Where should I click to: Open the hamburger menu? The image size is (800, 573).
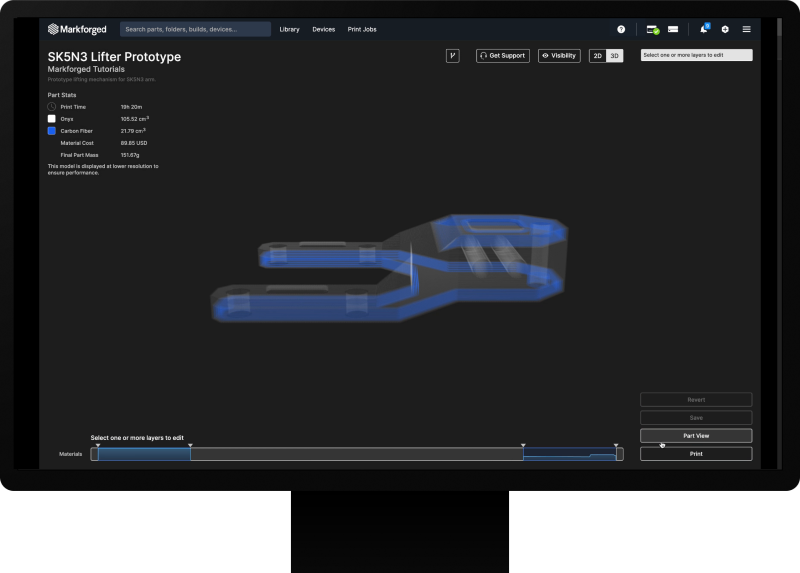(746, 30)
